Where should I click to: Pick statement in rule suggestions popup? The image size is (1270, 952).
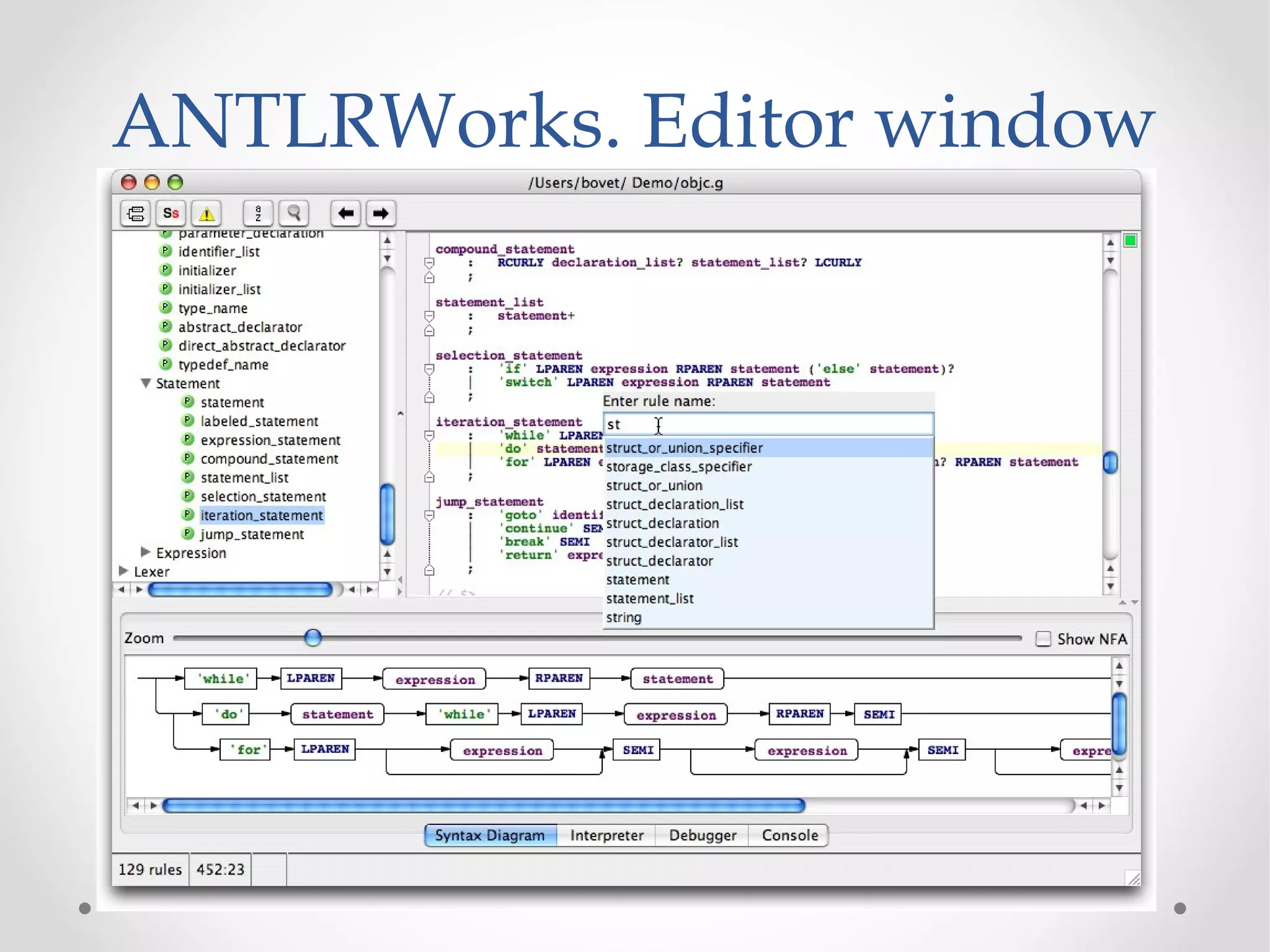tap(768, 580)
